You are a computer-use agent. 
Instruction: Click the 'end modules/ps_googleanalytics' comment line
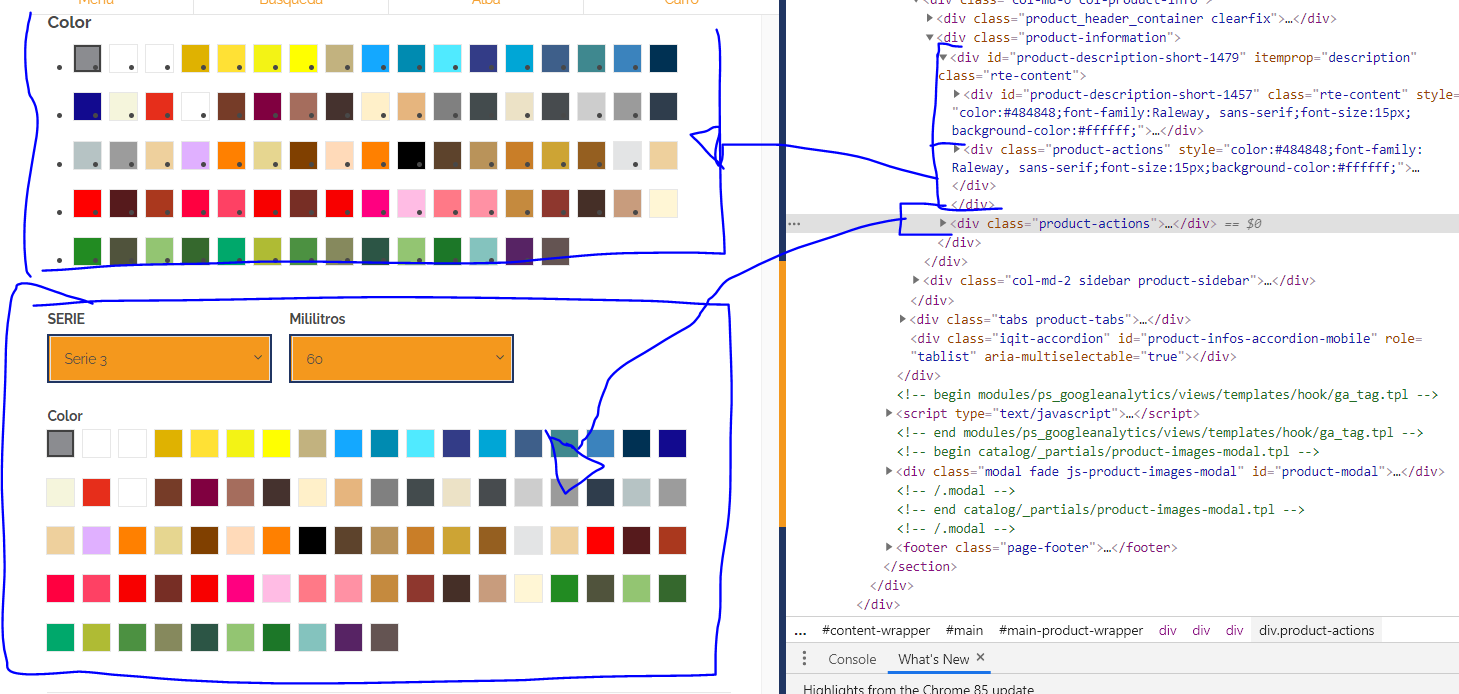point(1160,432)
